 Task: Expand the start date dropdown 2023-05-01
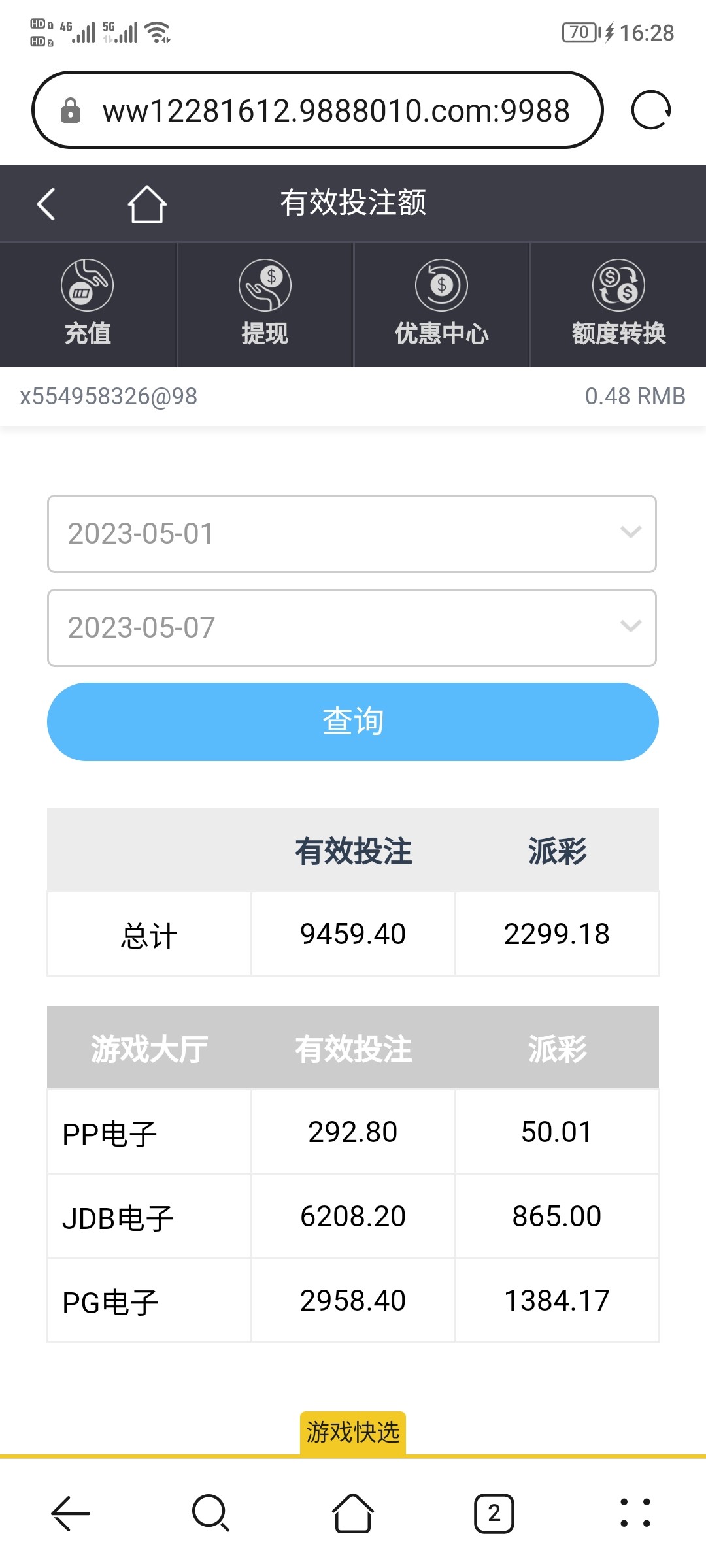pyautogui.click(x=352, y=534)
